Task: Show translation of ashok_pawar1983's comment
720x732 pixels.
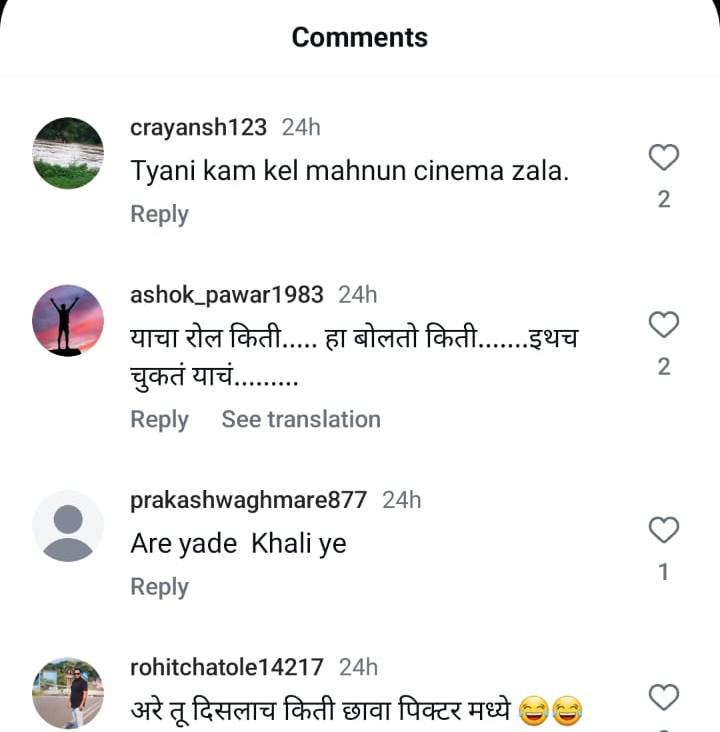Action: (x=301, y=419)
